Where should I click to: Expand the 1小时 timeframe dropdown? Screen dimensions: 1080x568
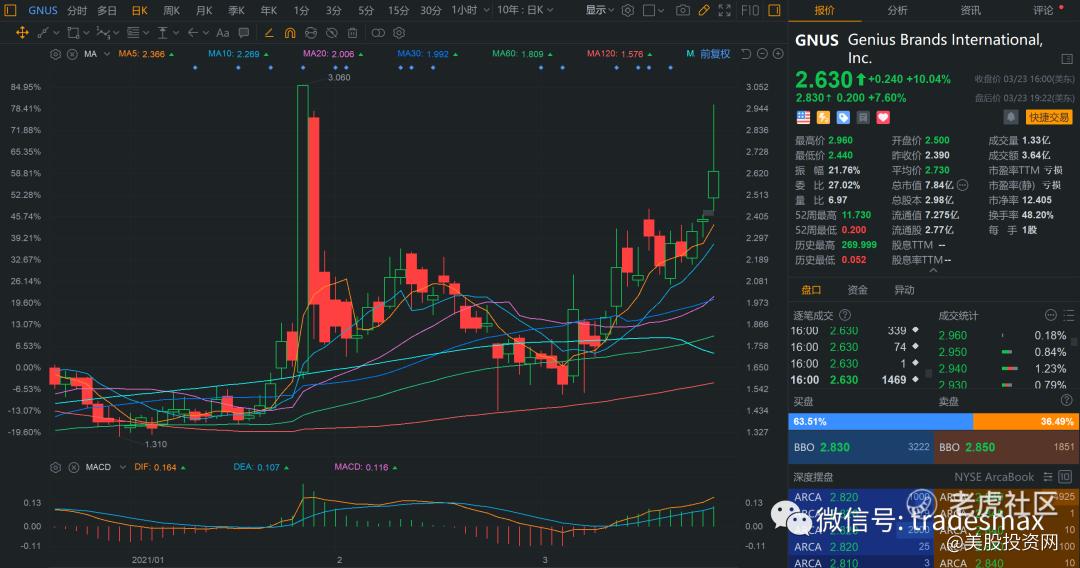tap(486, 10)
